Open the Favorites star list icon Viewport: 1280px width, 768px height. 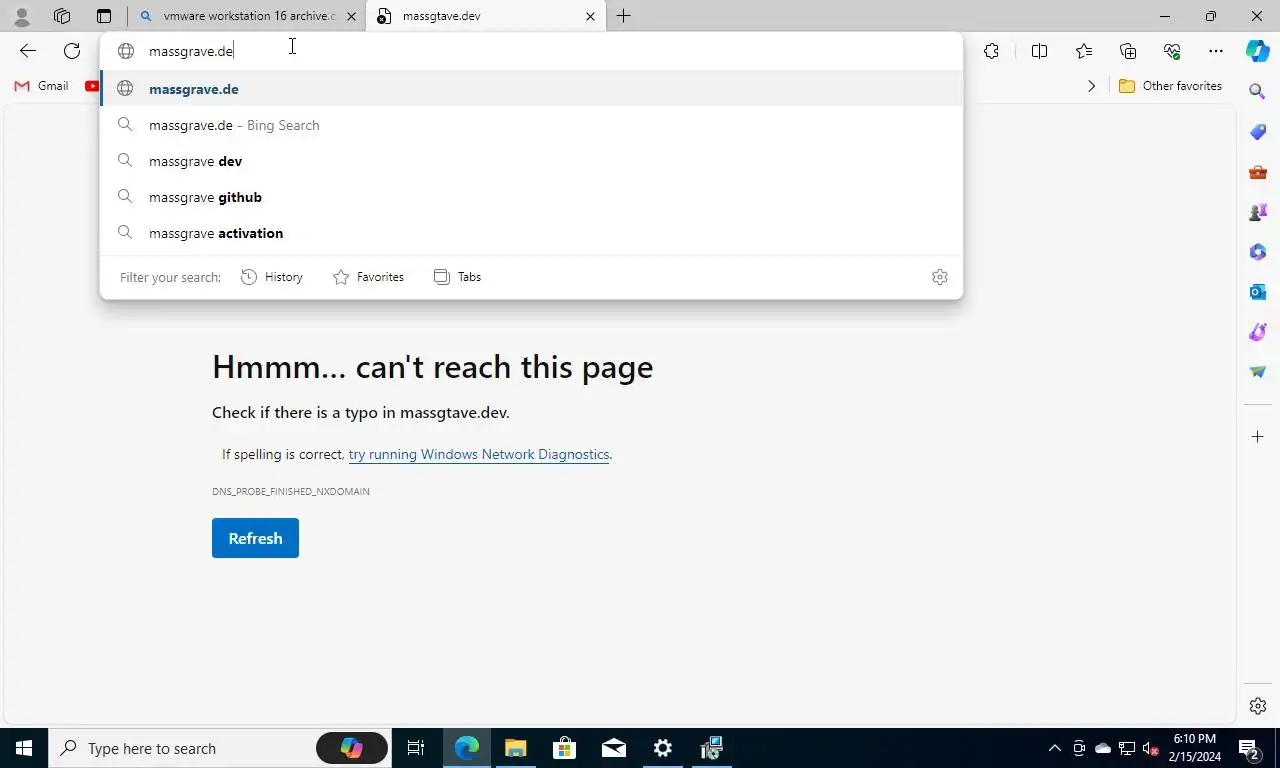click(1084, 51)
